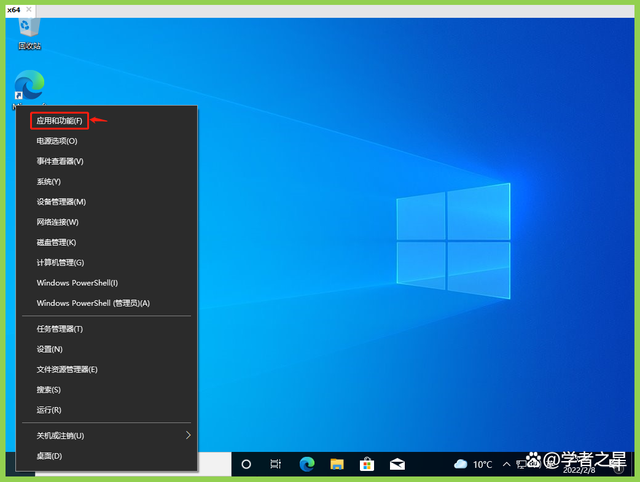Open 文件资源管理器(E)
This screenshot has height=482, width=640.
[x=106, y=369]
